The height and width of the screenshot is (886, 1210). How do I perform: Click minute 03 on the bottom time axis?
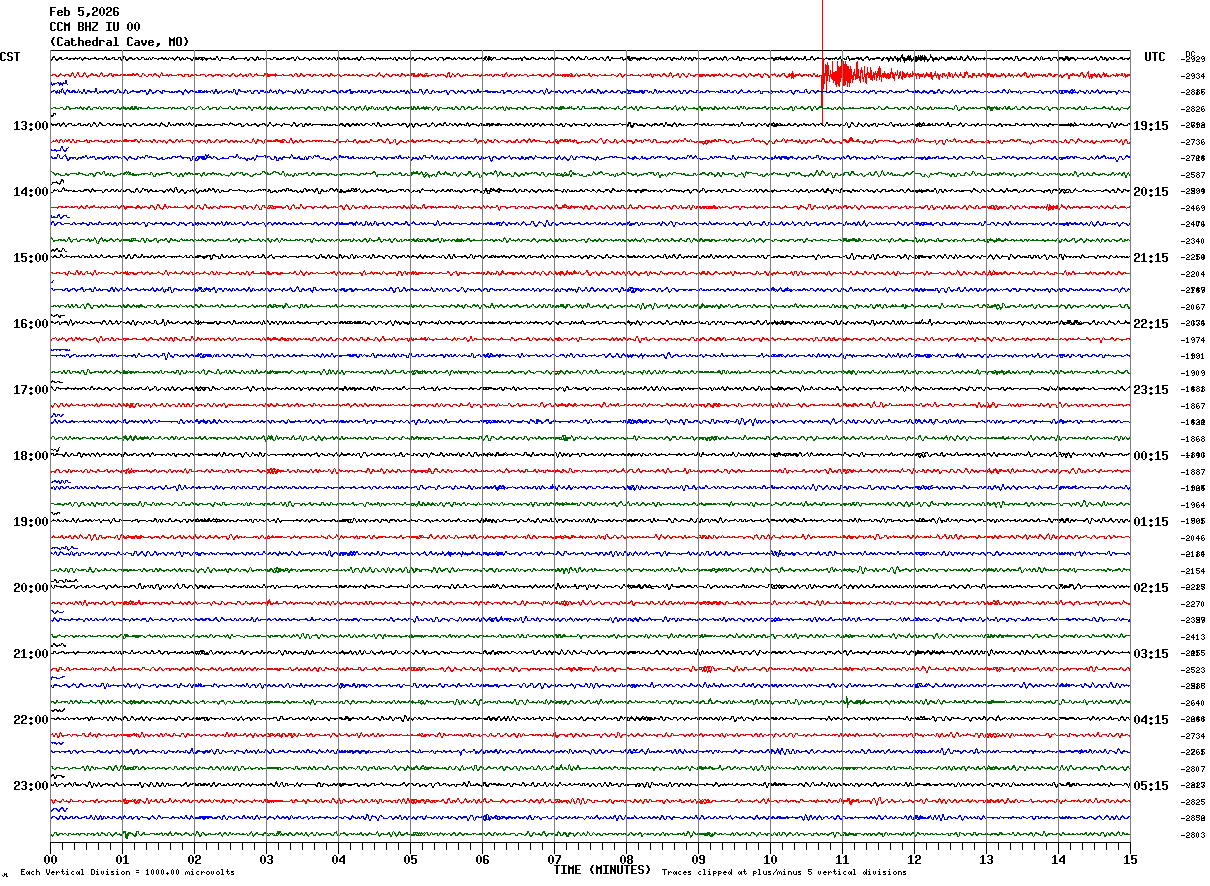tap(266, 859)
